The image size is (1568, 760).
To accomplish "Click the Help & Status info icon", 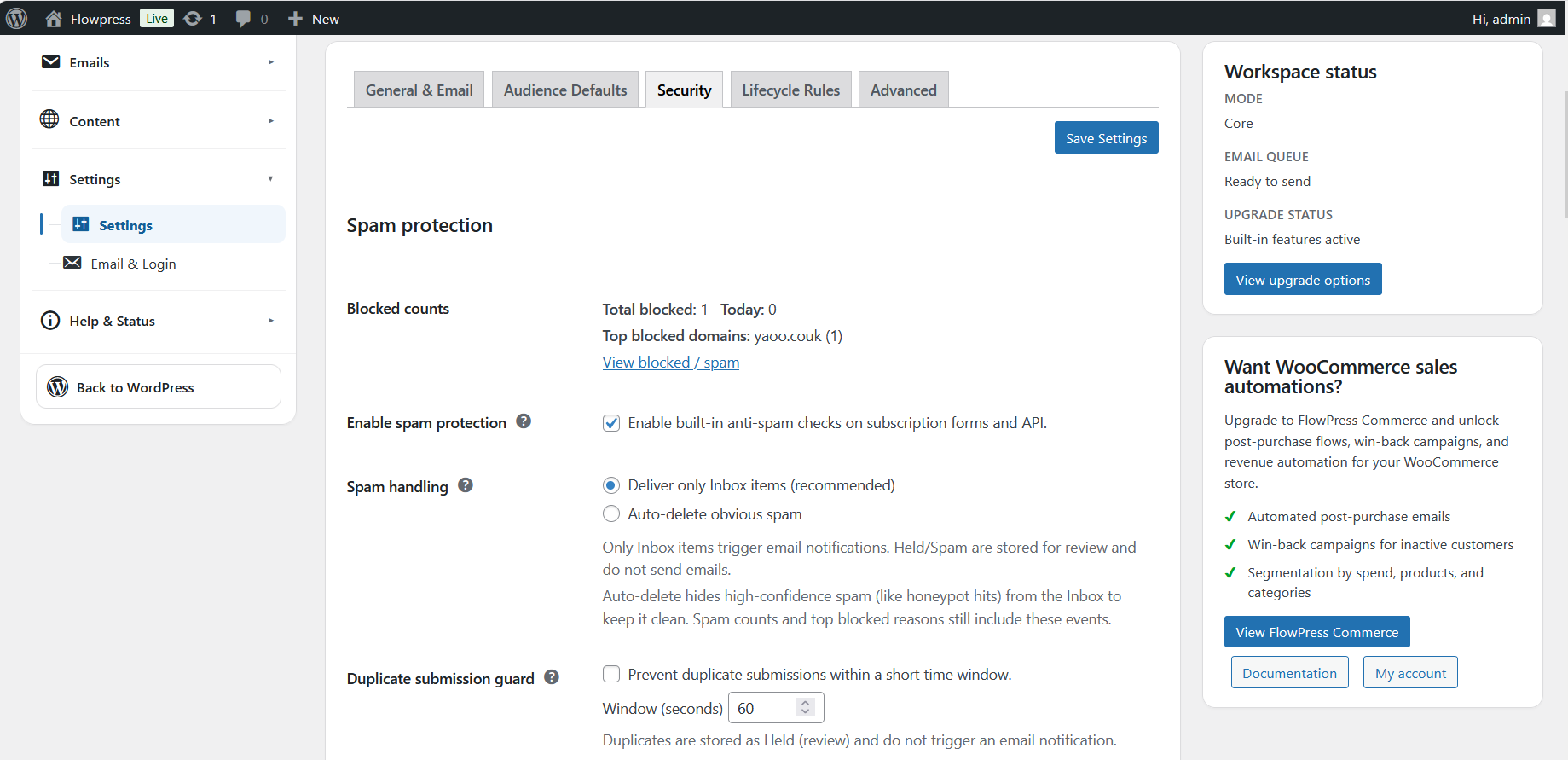I will pyautogui.click(x=50, y=320).
